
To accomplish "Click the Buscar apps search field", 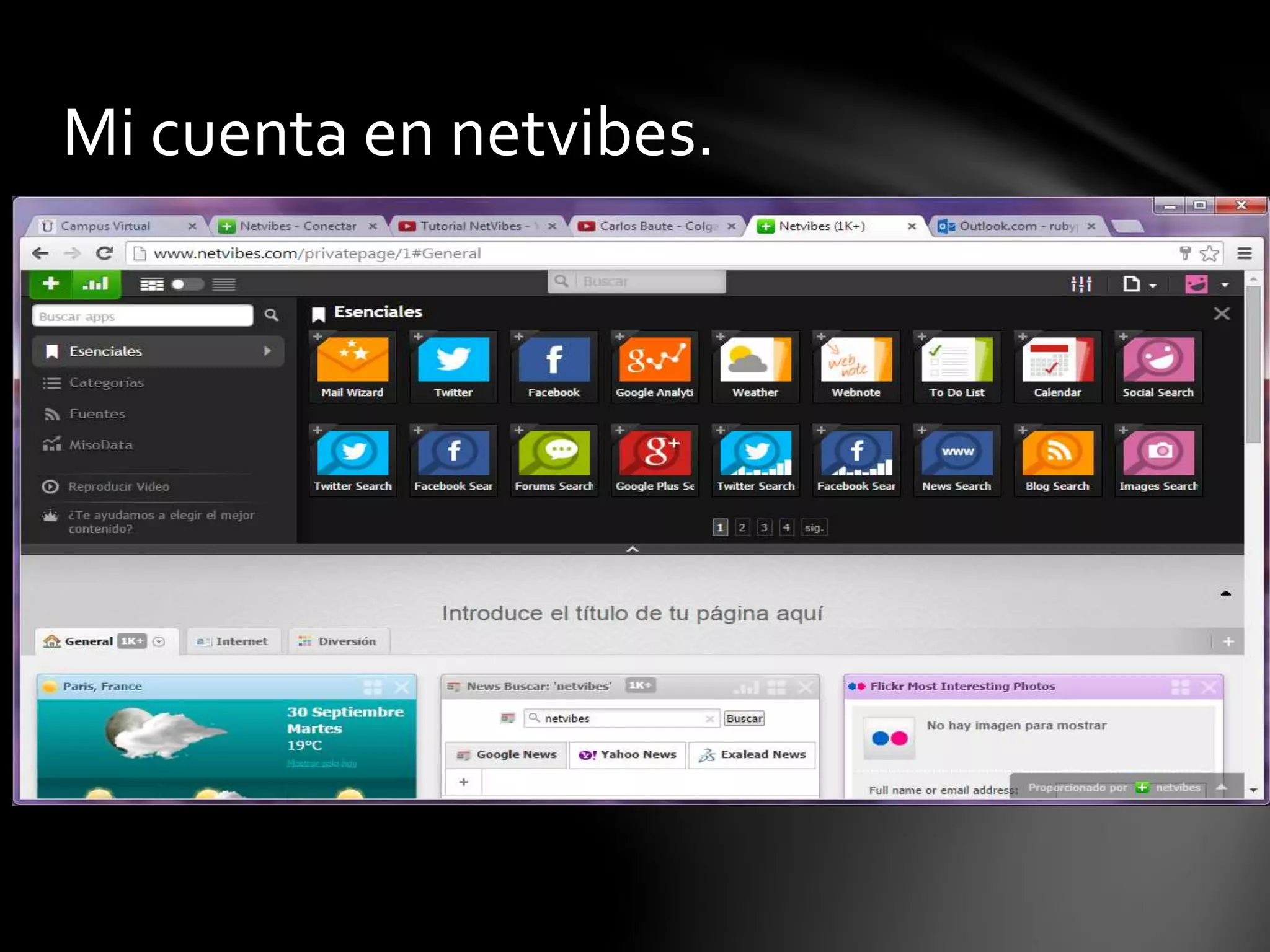I will point(143,316).
